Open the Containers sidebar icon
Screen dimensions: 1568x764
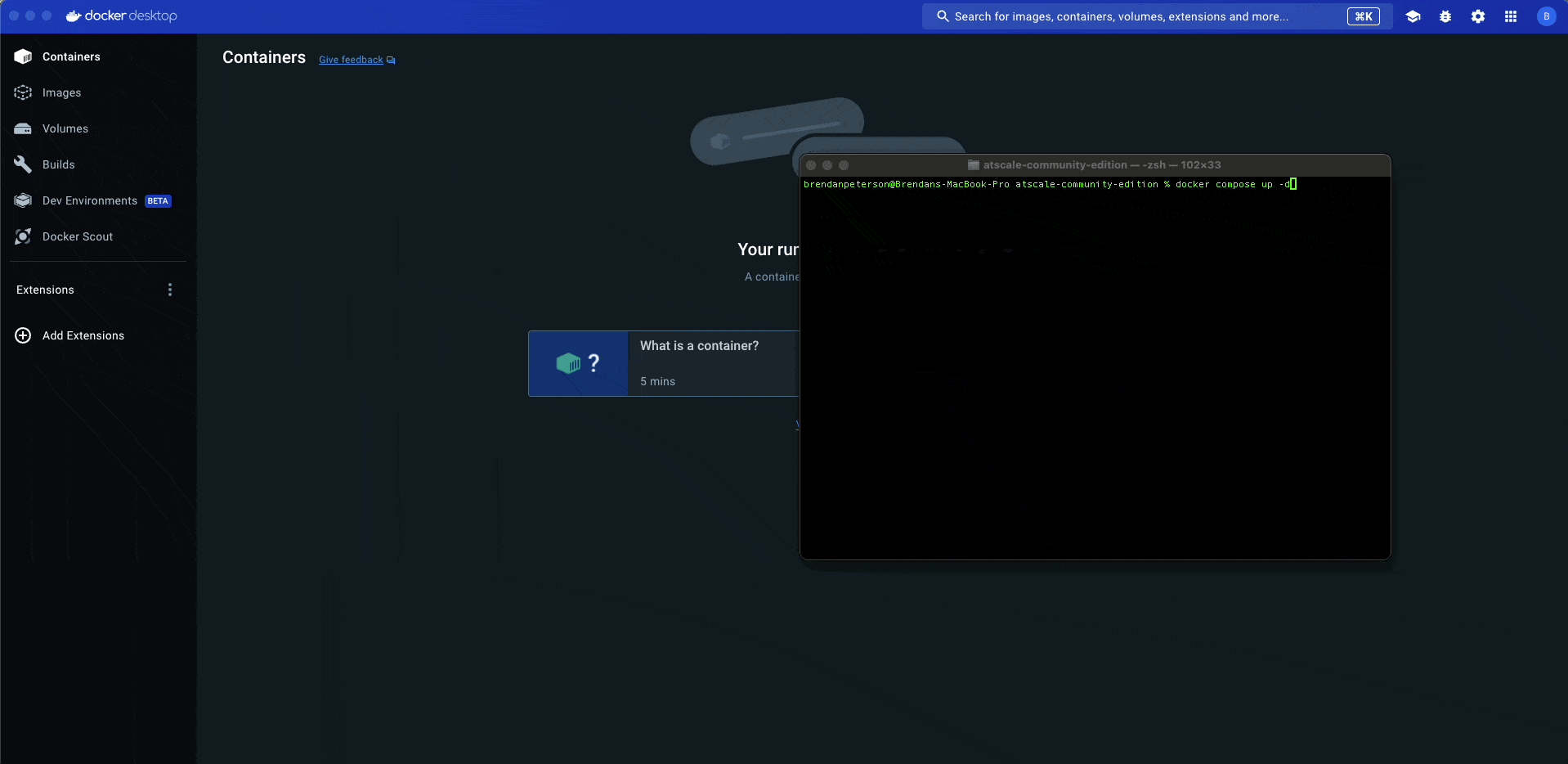click(x=23, y=56)
